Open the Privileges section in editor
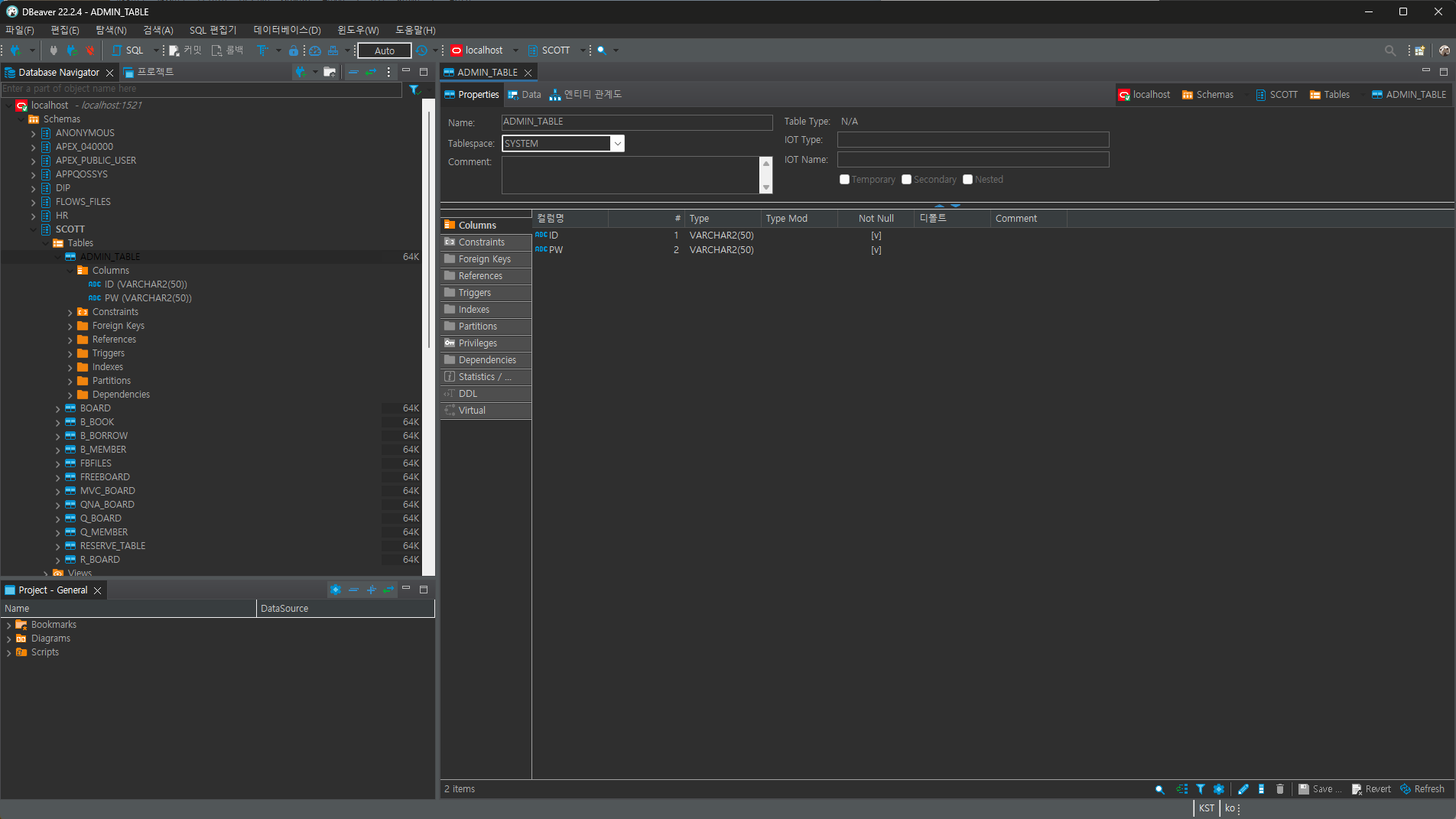Screen dimensions: 1456x819 [x=486, y=343]
